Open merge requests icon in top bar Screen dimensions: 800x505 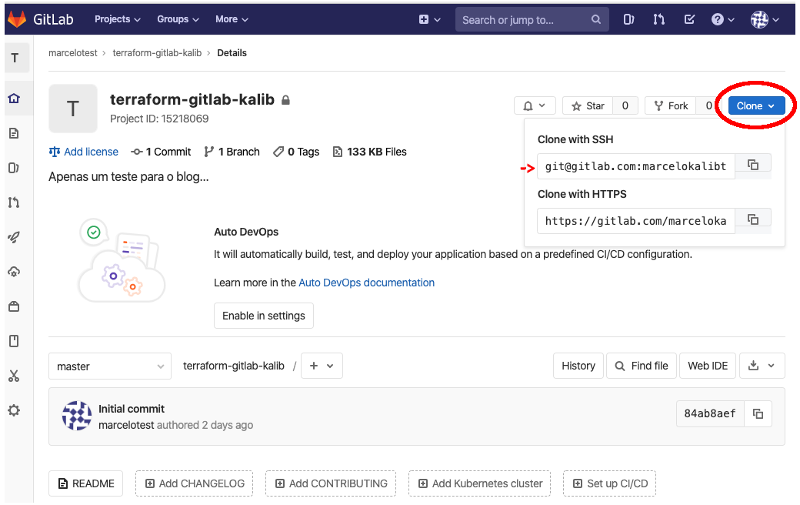click(x=659, y=19)
